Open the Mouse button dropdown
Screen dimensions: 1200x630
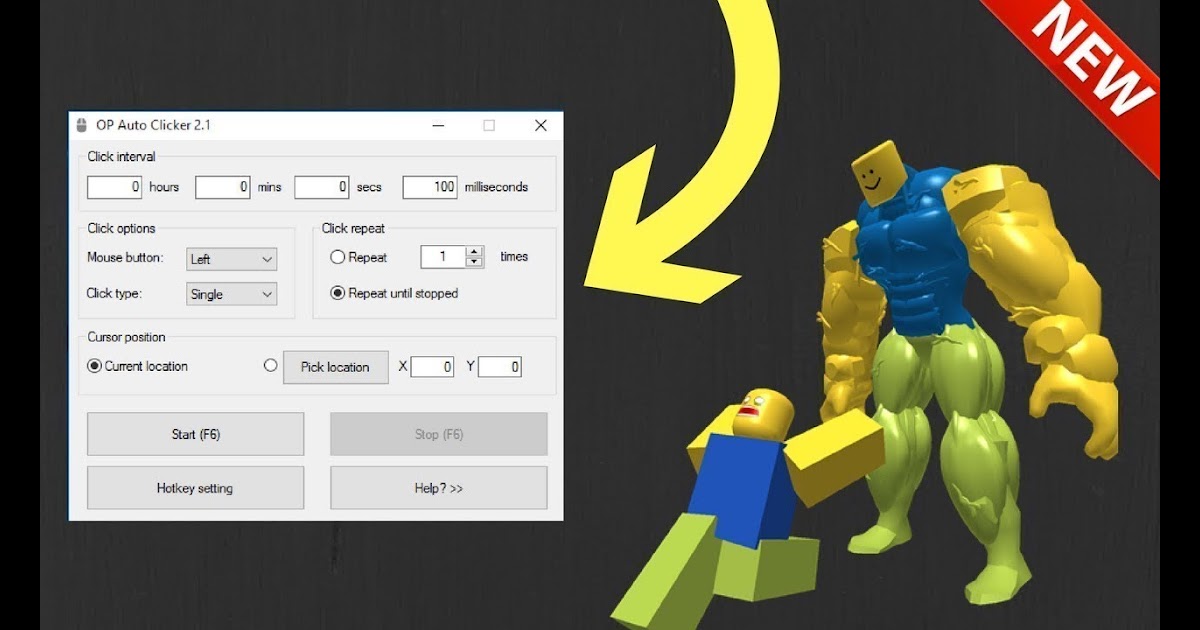click(232, 259)
